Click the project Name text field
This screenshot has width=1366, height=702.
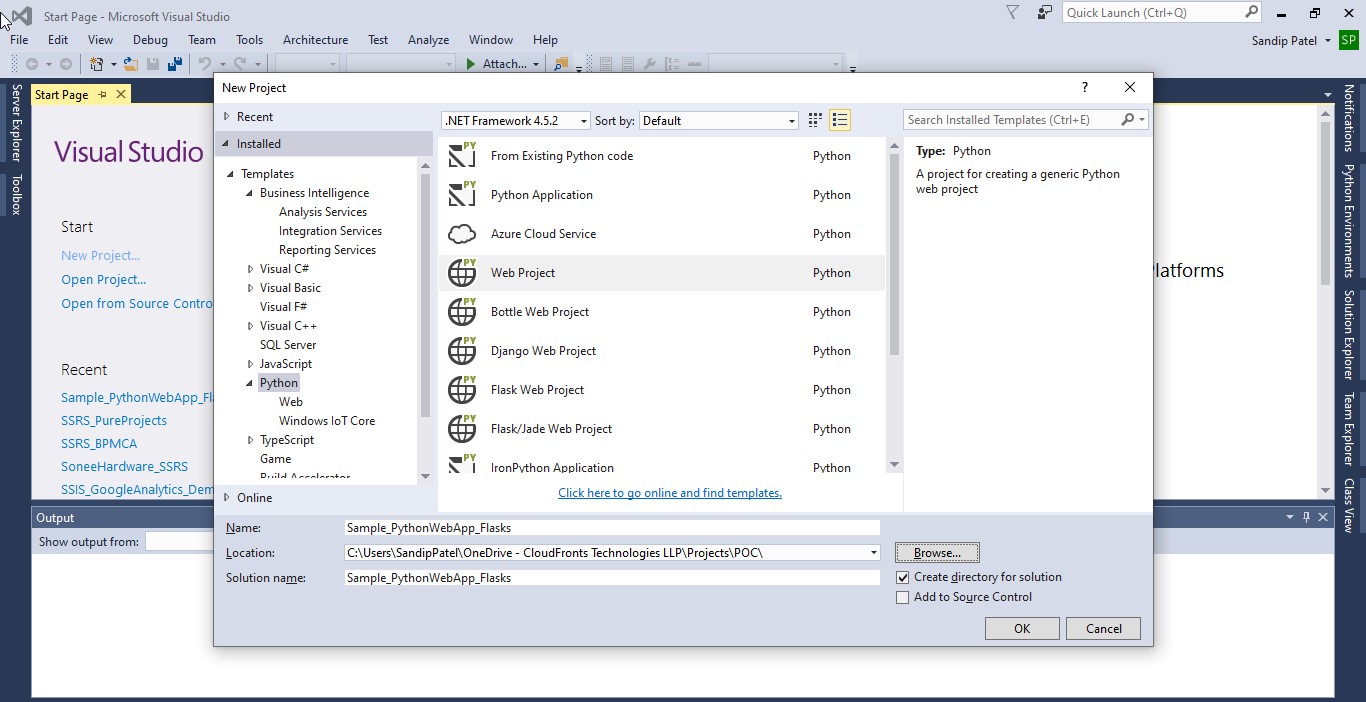click(611, 527)
